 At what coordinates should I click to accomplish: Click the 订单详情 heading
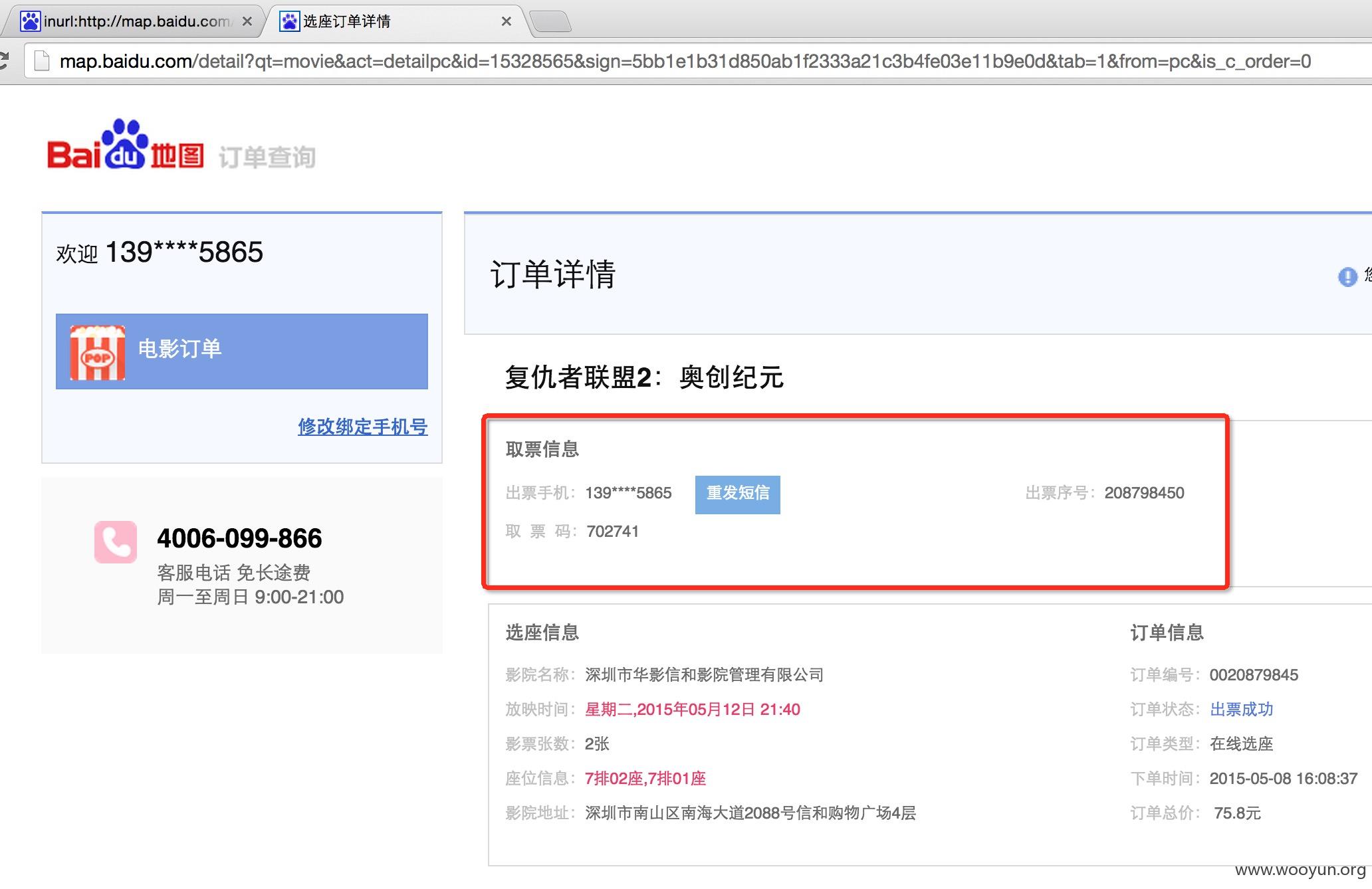pos(553,274)
